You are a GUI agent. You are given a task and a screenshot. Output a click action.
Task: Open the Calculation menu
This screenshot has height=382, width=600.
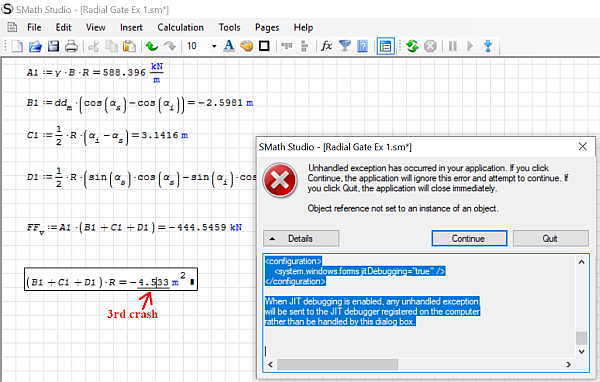pos(180,28)
